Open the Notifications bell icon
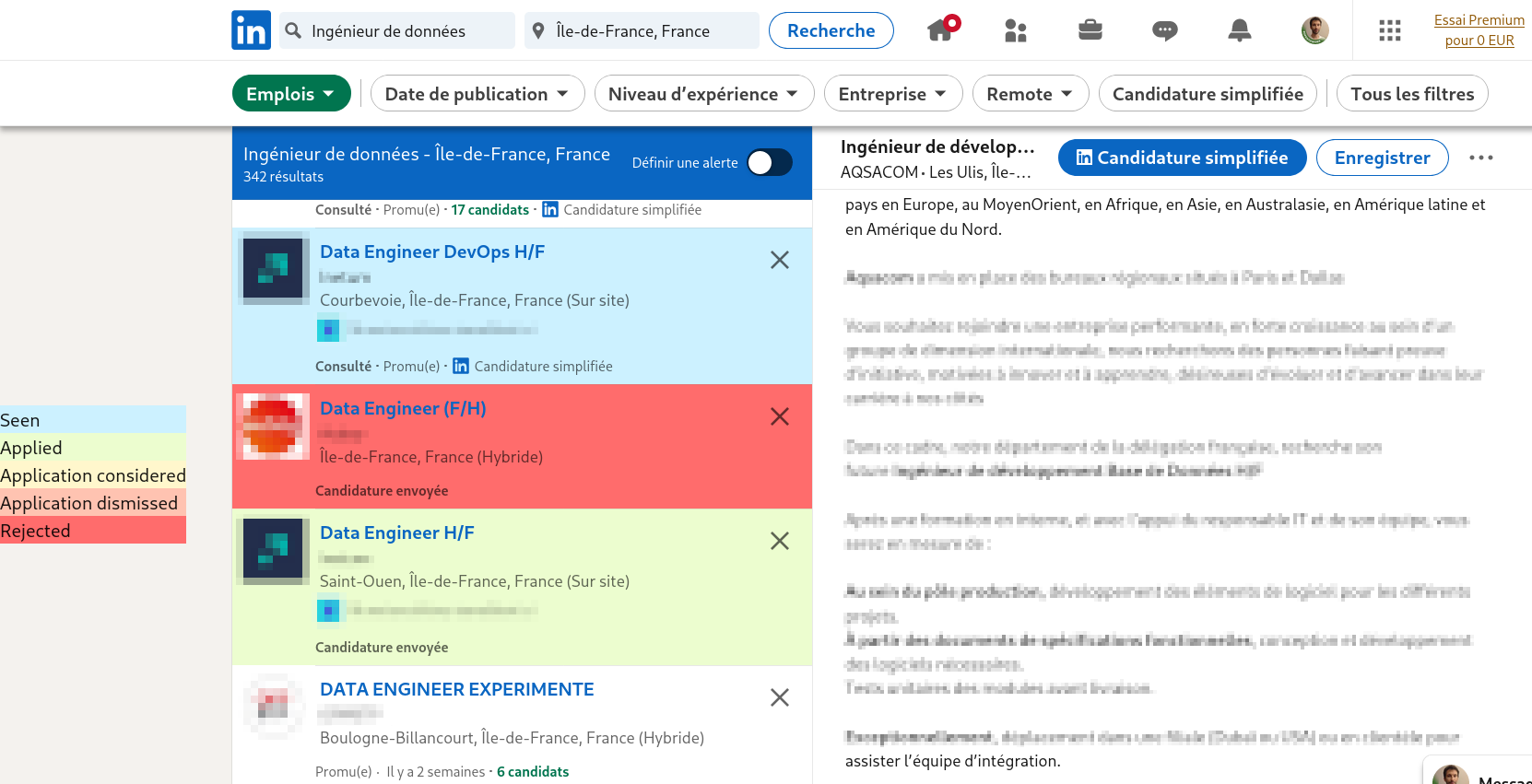Screen dimensions: 1532x784 [x=1240, y=30]
